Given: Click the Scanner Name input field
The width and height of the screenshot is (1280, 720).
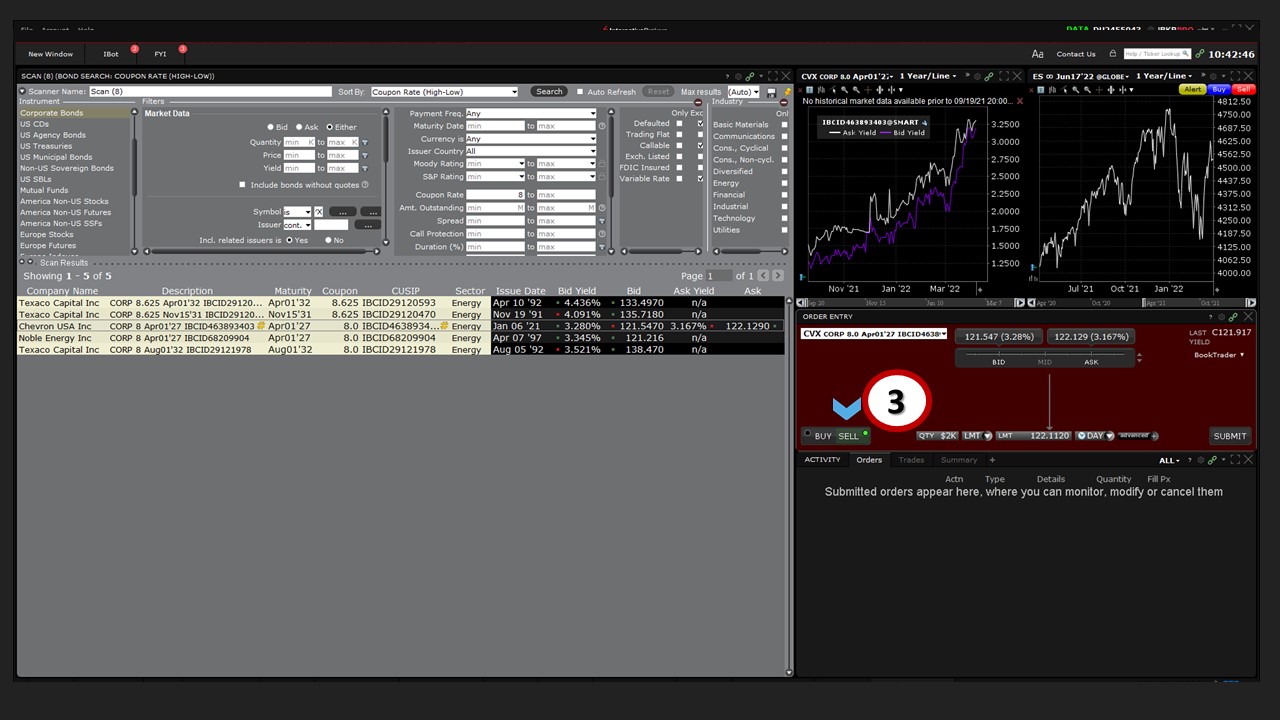Looking at the screenshot, I should [x=210, y=92].
